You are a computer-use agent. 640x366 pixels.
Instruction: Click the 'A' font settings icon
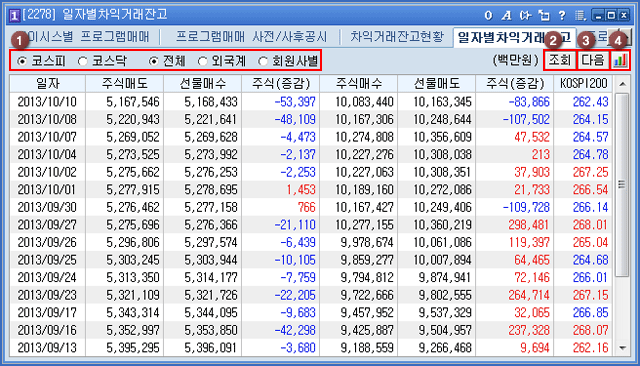point(507,16)
